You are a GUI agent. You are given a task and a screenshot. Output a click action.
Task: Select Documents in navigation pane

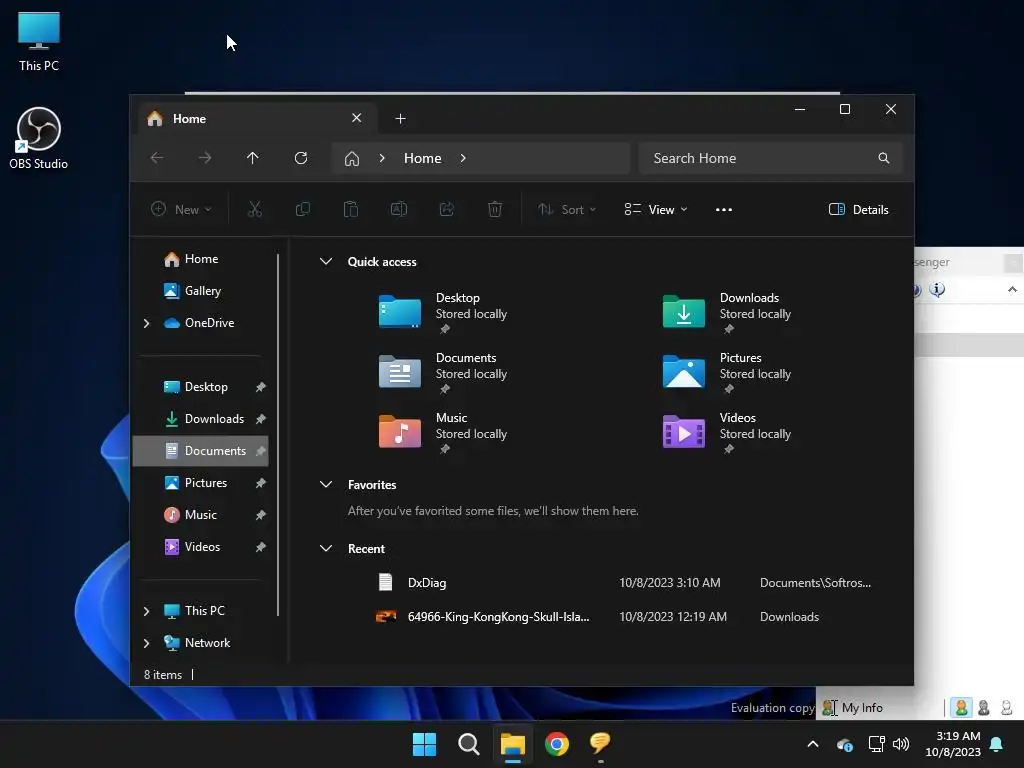tap(200, 451)
